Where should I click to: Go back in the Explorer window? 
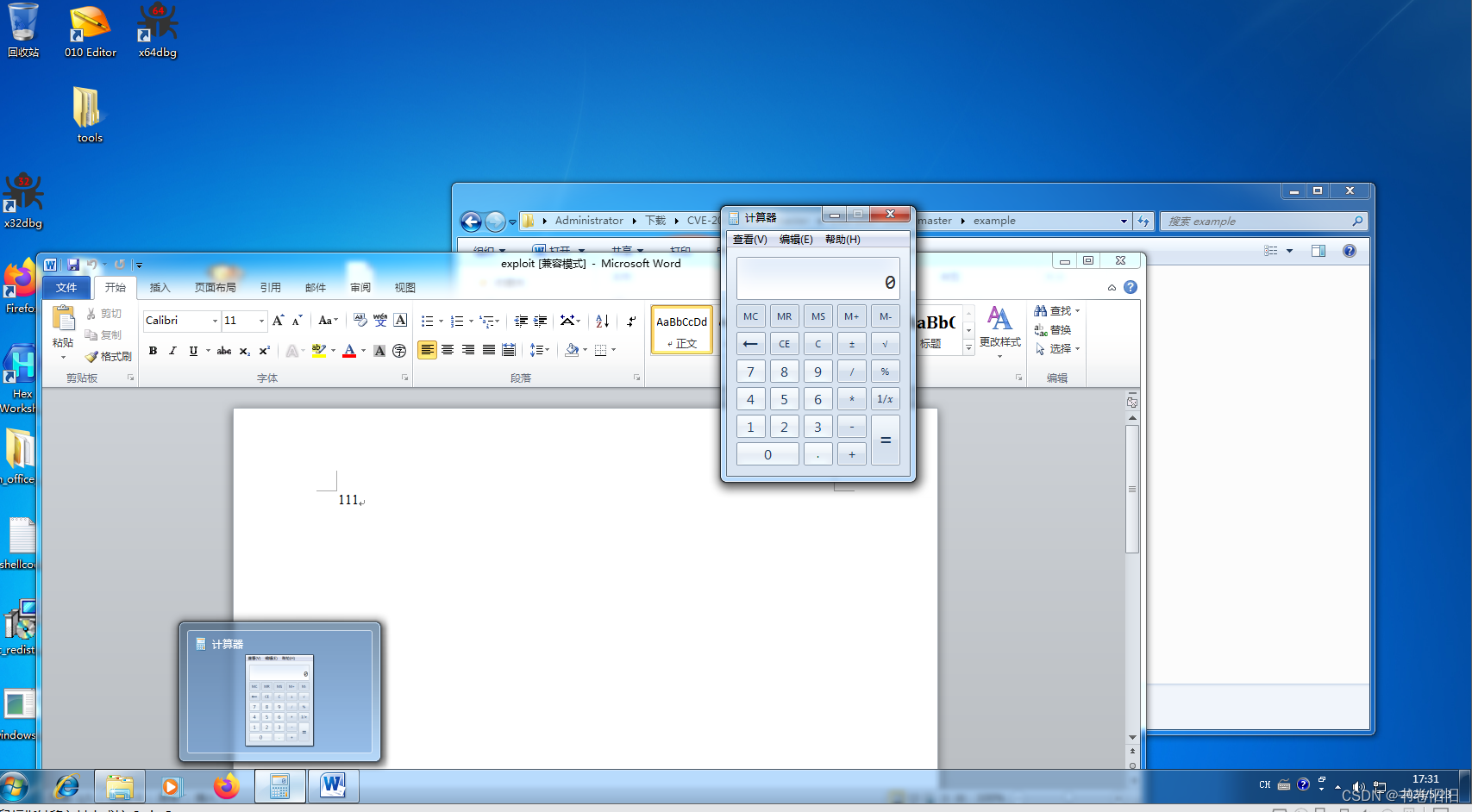(x=471, y=222)
